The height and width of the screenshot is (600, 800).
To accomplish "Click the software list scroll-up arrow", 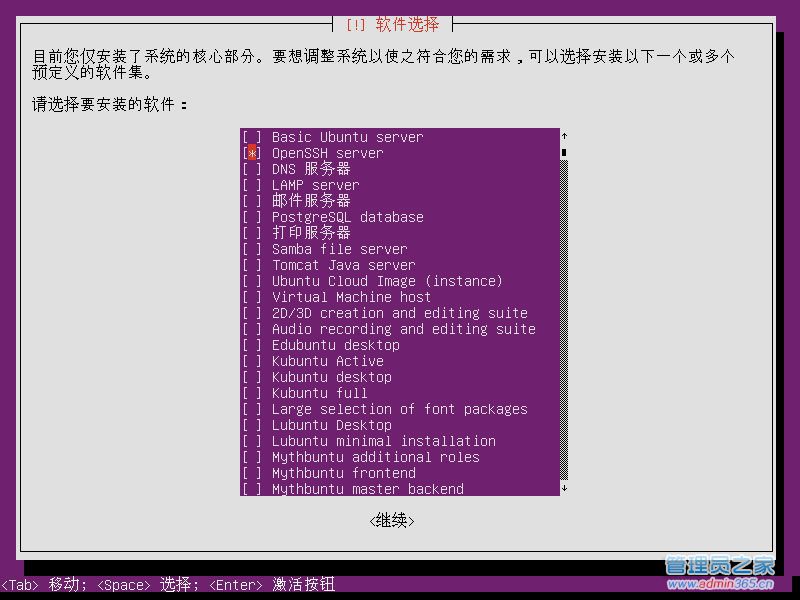I will pos(564,136).
